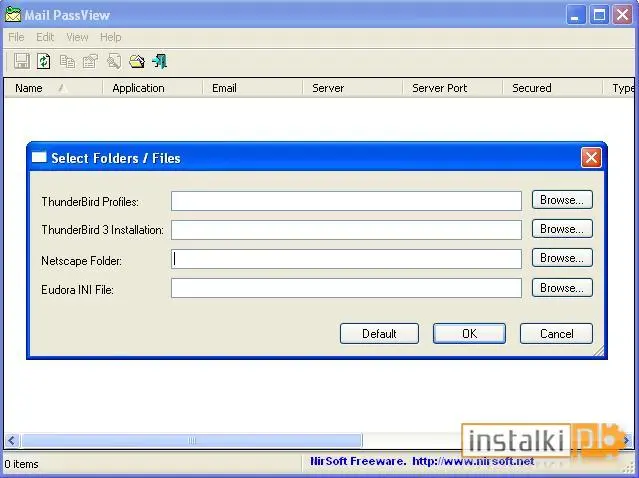This screenshot has width=639, height=478.
Task: Browse for ThunderBird 3 Installation folder
Action: [x=562, y=229]
